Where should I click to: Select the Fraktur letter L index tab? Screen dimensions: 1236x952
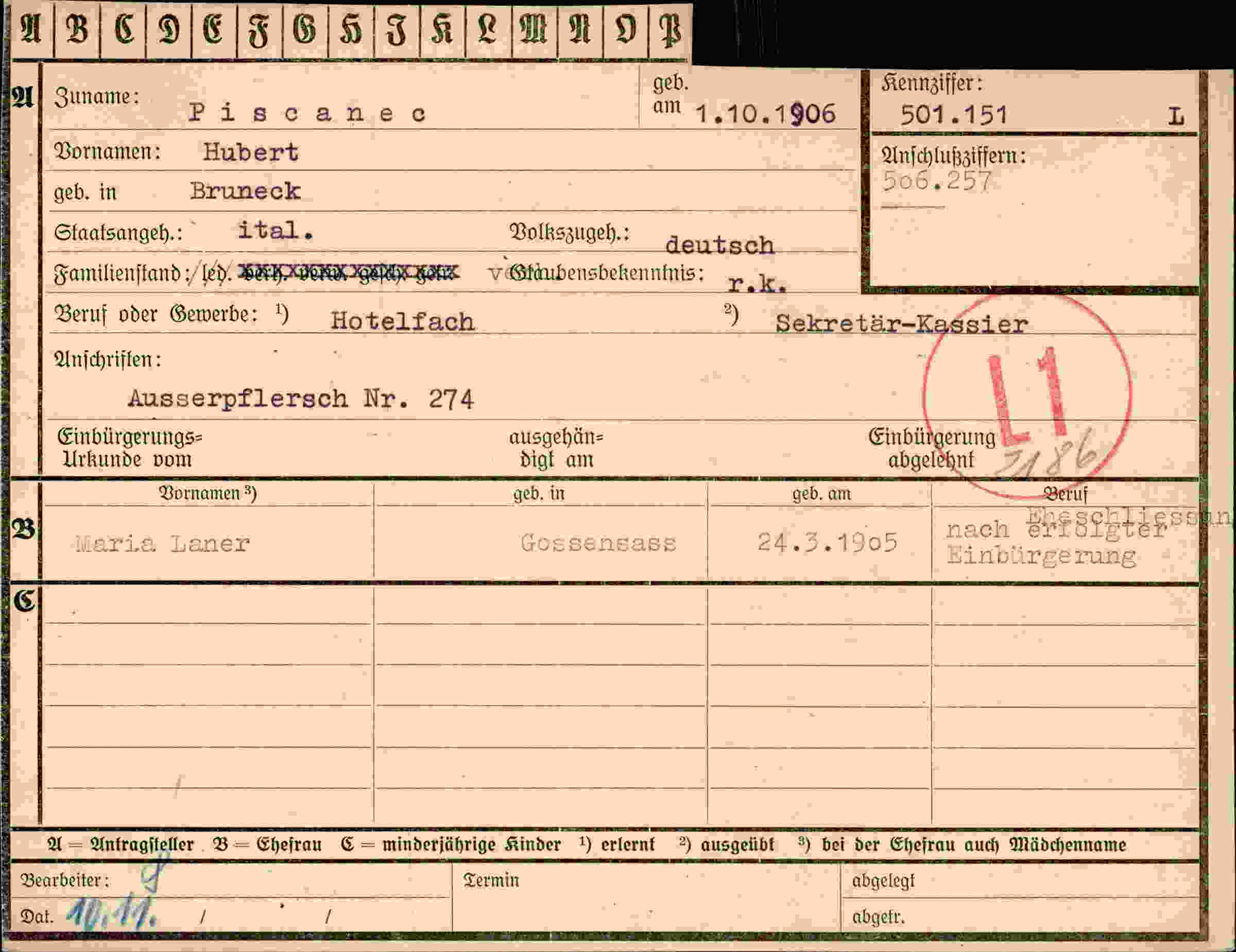[488, 30]
